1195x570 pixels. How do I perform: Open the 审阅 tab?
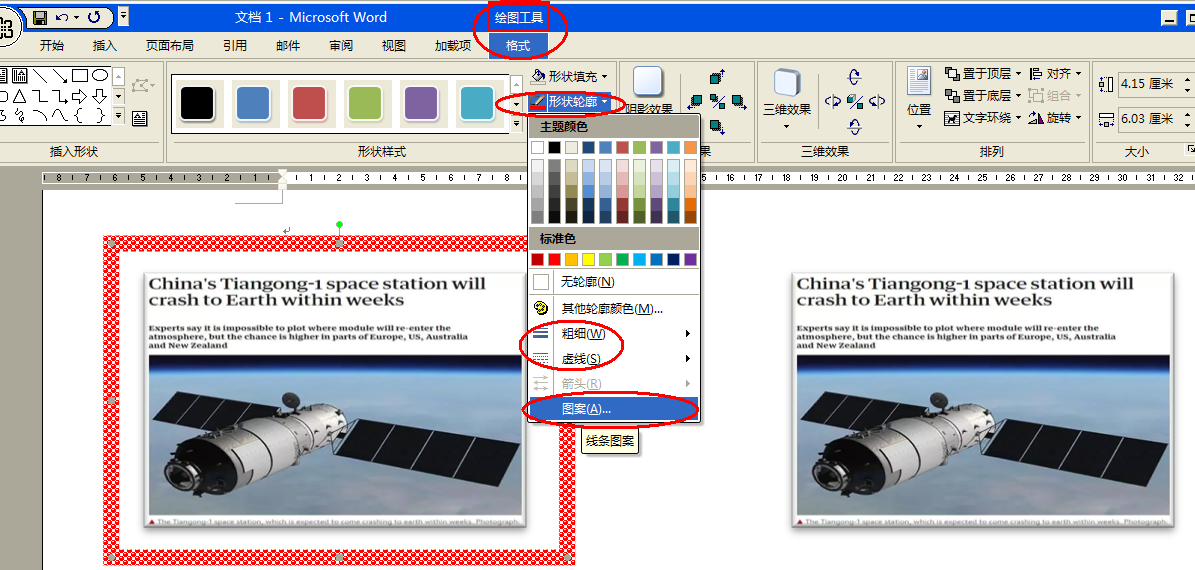click(x=341, y=46)
